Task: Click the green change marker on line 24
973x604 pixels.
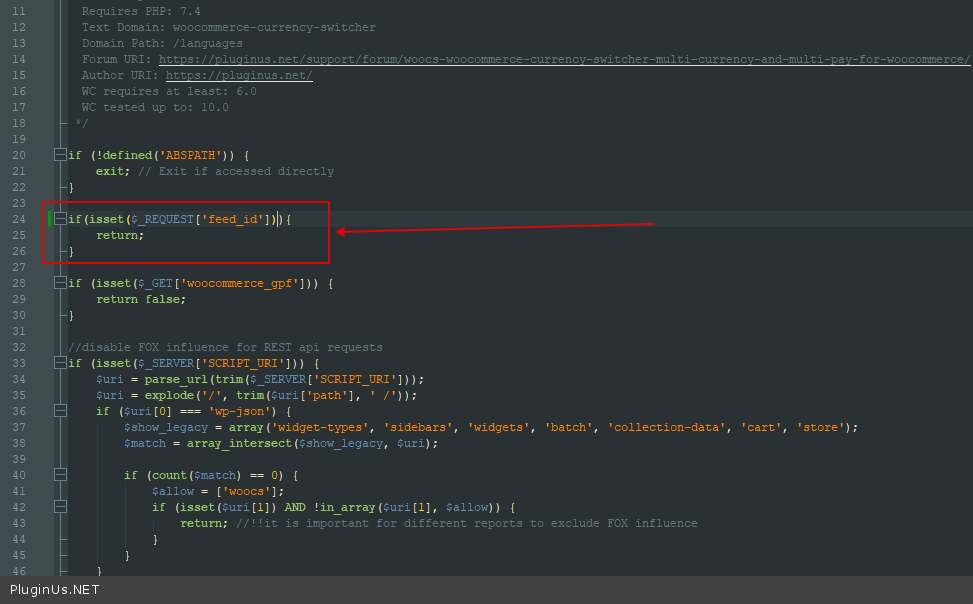Action: [x=49, y=219]
